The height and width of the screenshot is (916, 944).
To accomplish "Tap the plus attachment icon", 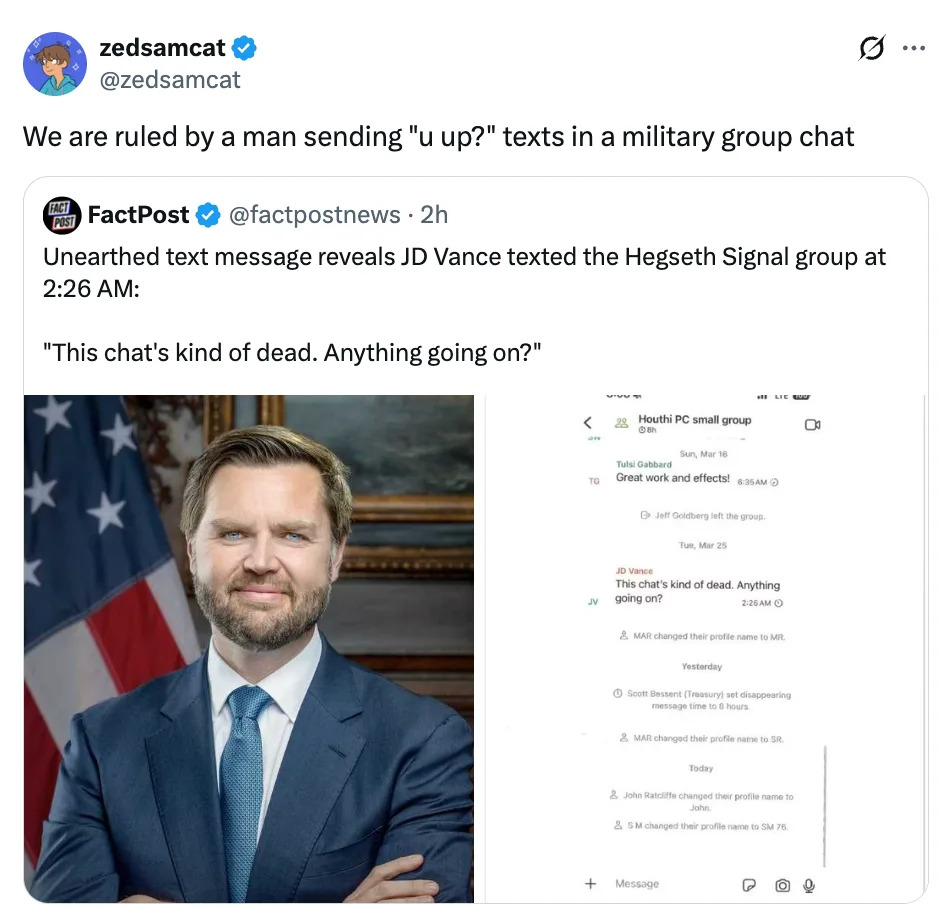I will 591,884.
